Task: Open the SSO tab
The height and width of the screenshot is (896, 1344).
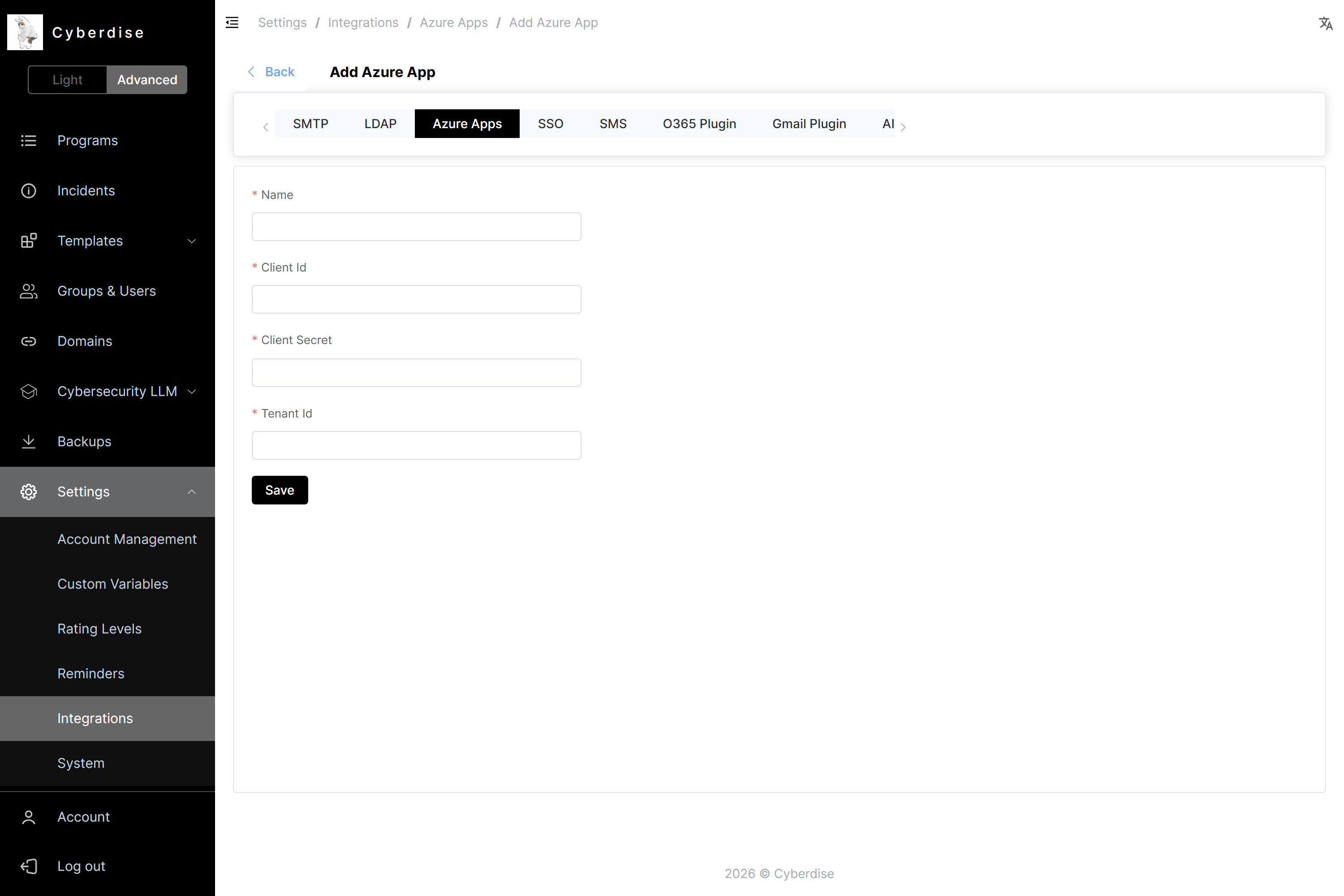Action: [x=550, y=124]
